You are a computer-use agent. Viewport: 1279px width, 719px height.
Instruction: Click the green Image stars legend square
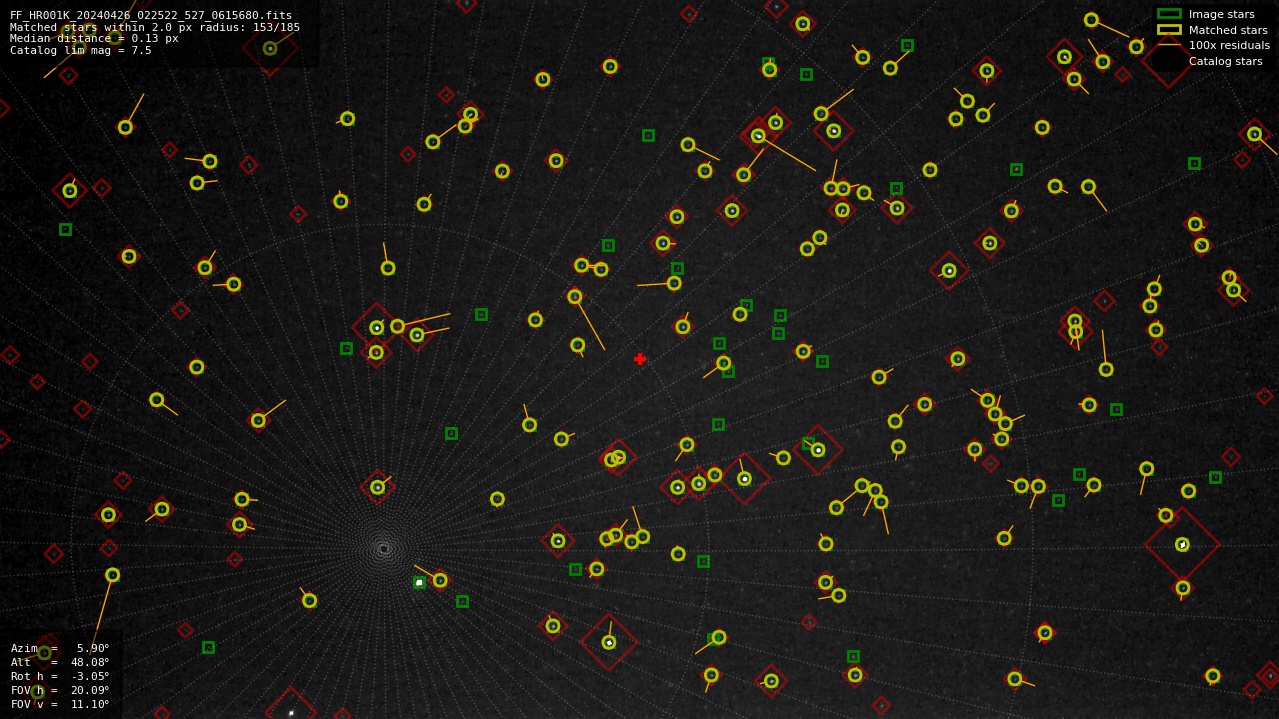tap(1169, 14)
